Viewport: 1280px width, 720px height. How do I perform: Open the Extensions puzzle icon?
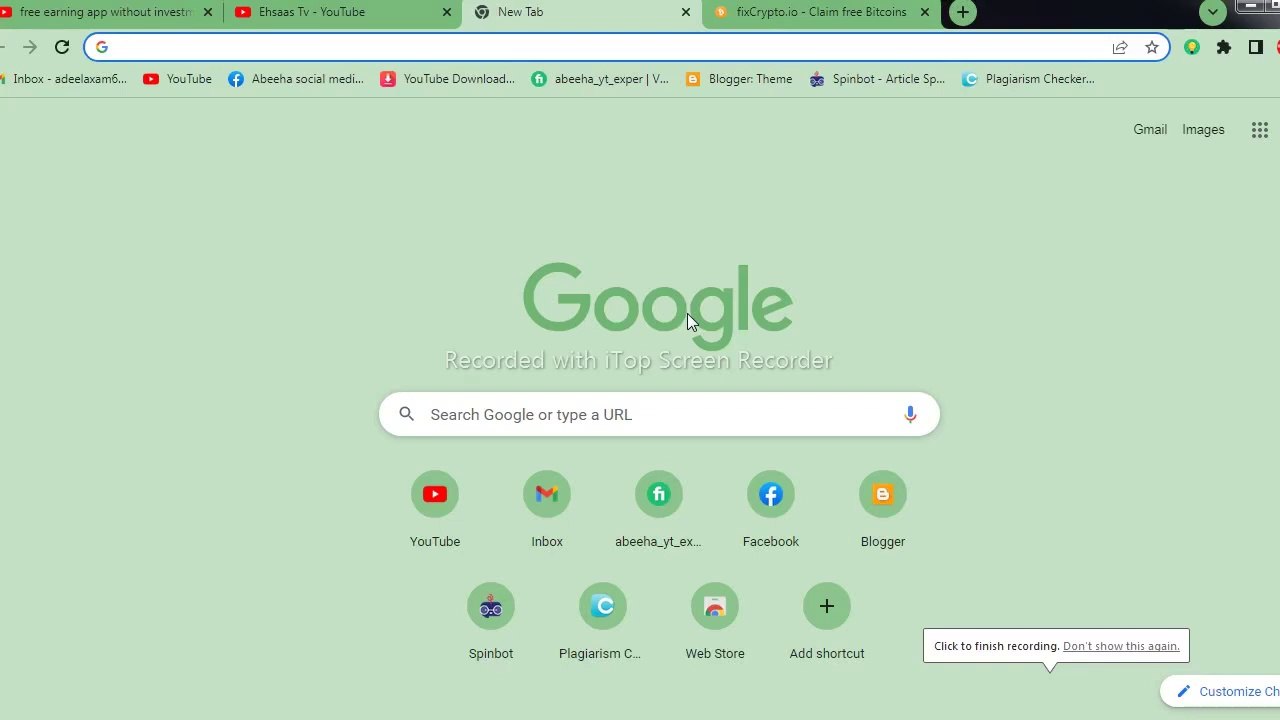pos(1224,47)
